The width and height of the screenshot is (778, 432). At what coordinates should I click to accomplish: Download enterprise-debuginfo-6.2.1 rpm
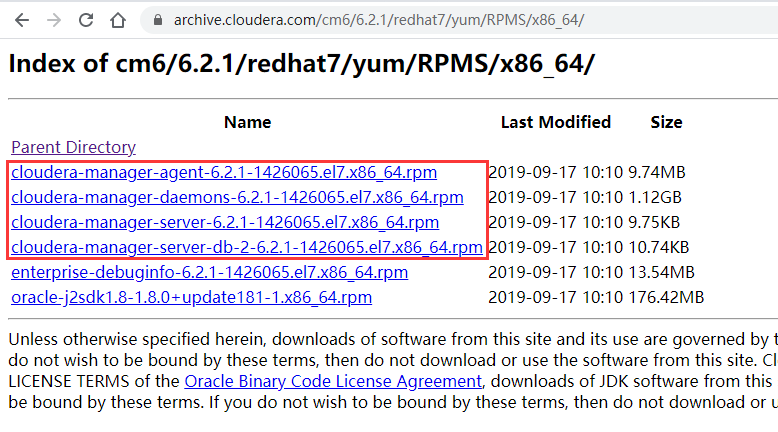pos(209,272)
